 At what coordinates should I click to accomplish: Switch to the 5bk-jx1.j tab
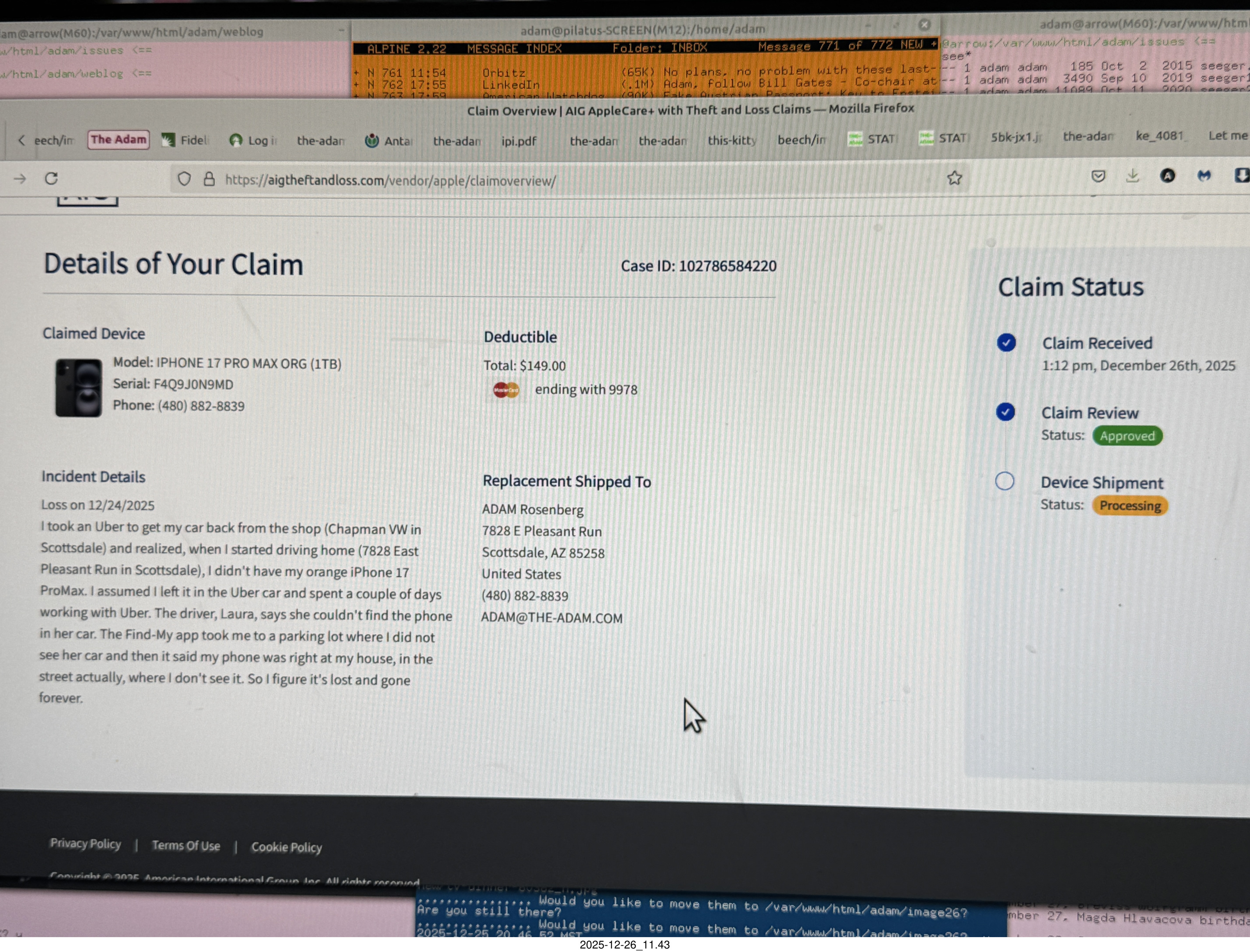tap(1016, 137)
